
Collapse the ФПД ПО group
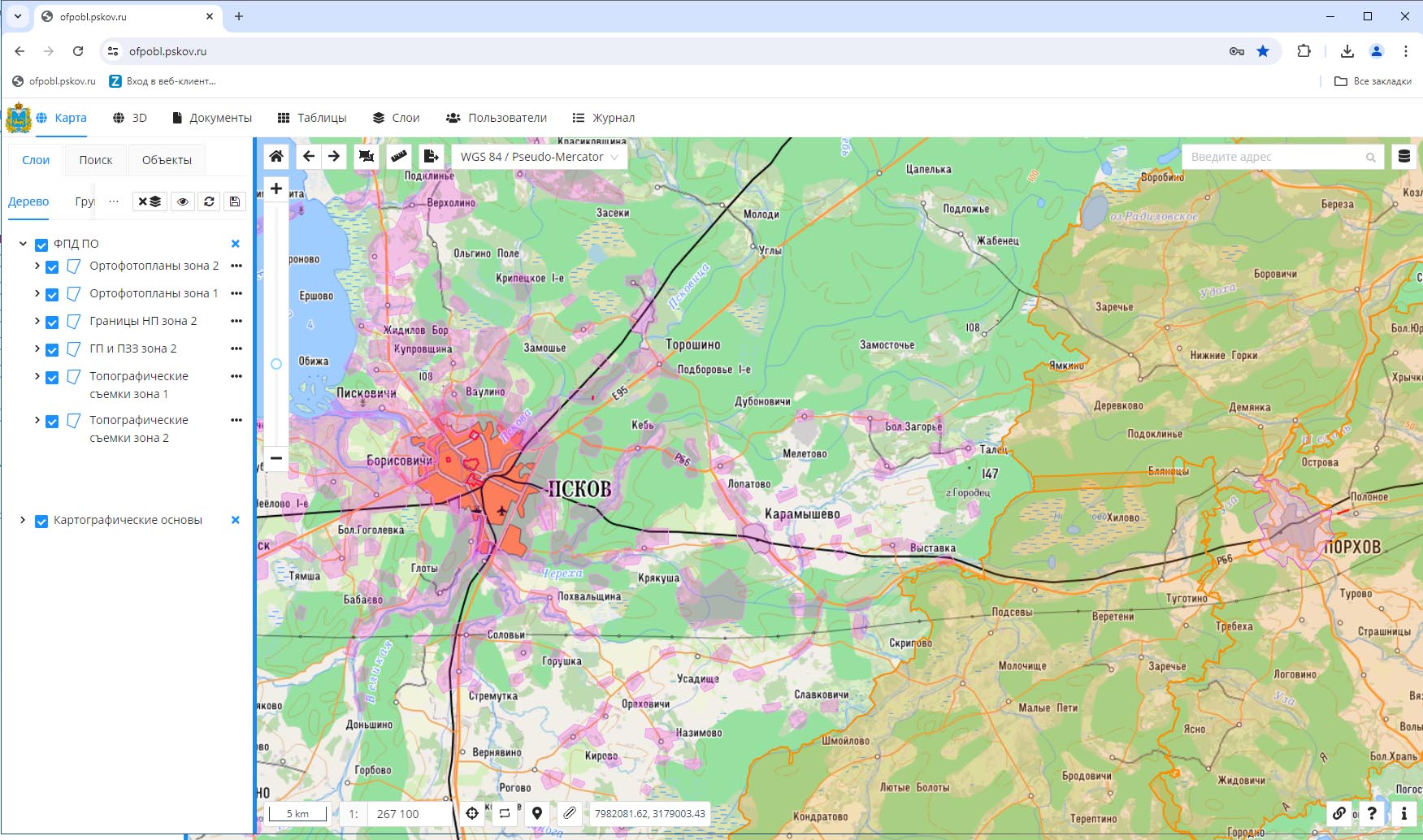23,244
